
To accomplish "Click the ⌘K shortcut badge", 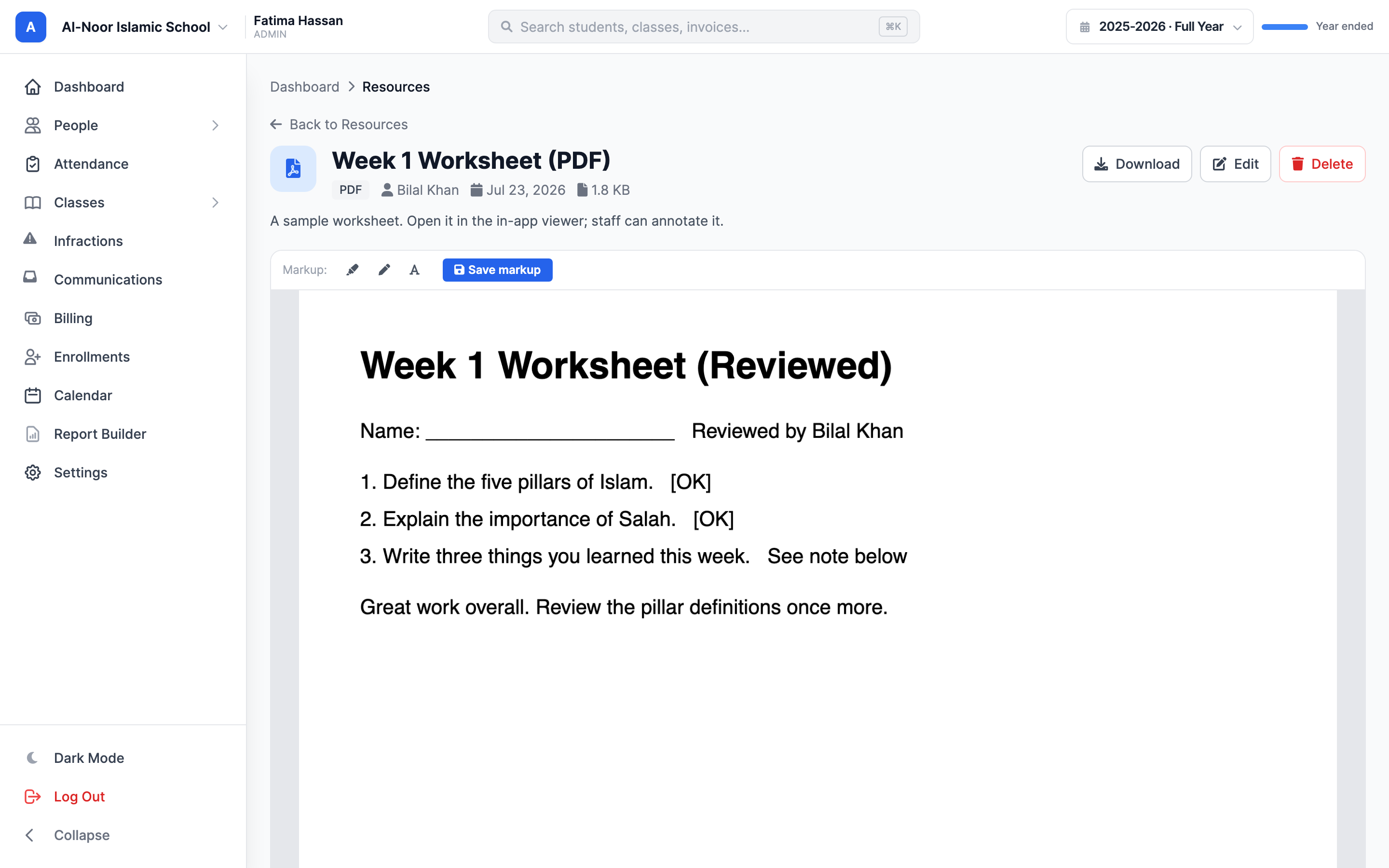I will pyautogui.click(x=893, y=27).
